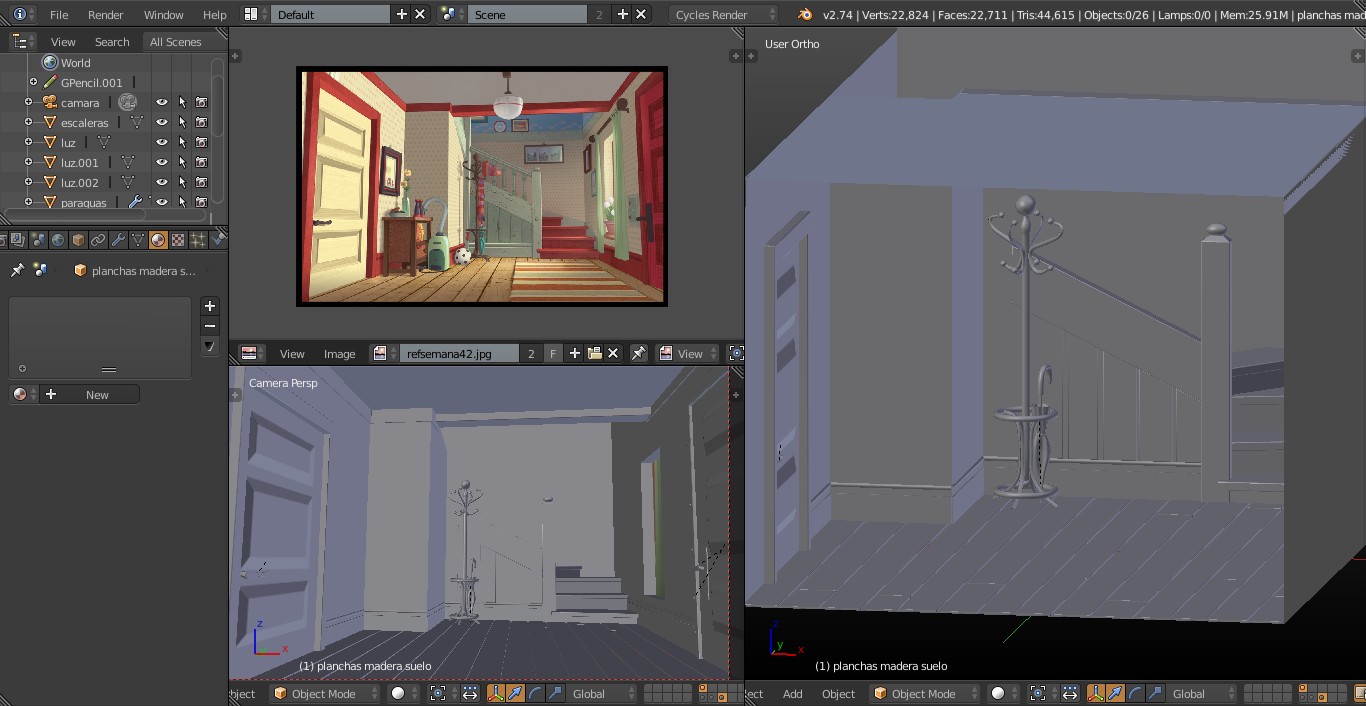Click the Default screen layout name field

tap(331, 14)
